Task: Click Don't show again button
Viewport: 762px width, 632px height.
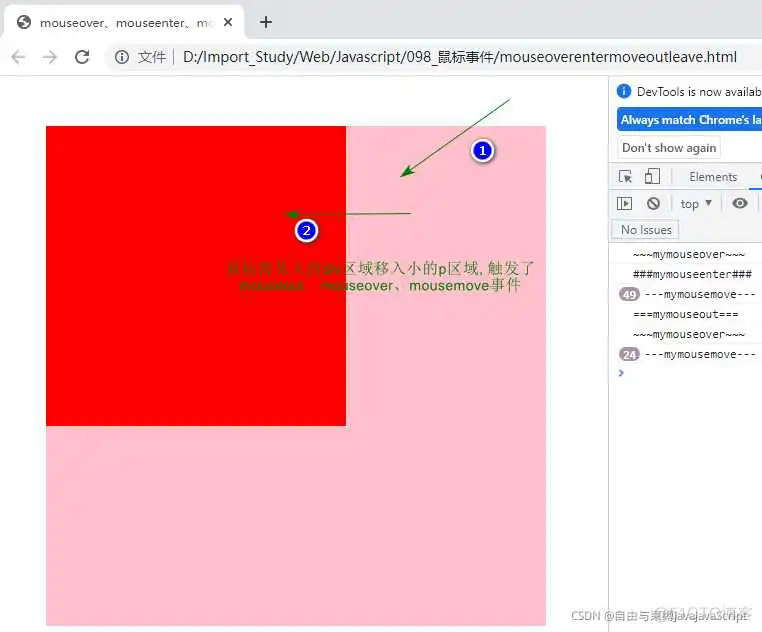Action: click(x=669, y=148)
